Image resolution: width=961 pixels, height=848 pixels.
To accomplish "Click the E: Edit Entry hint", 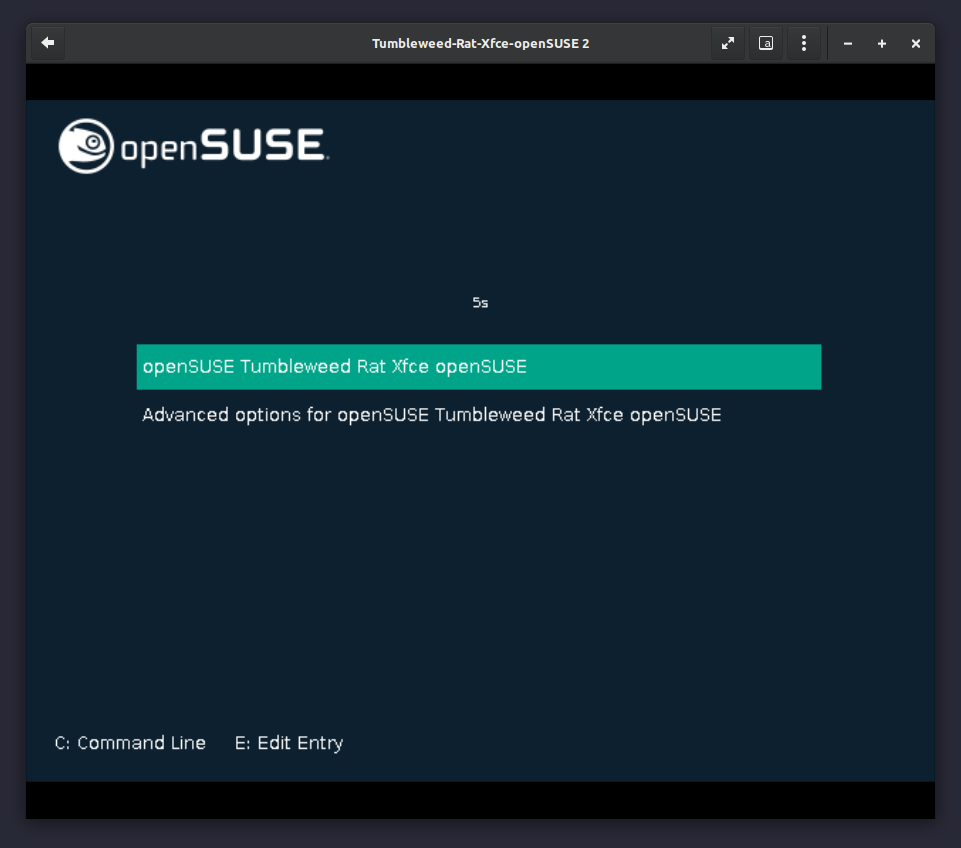I will click(289, 743).
